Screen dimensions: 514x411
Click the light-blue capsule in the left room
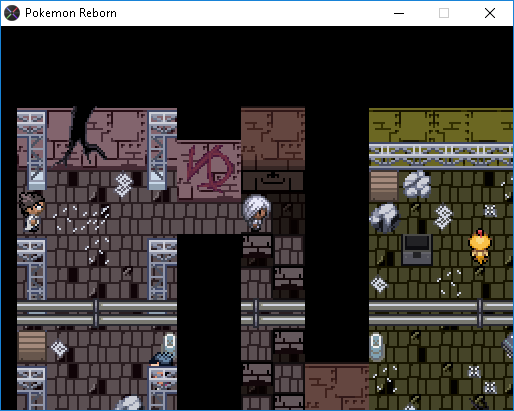pos(170,345)
